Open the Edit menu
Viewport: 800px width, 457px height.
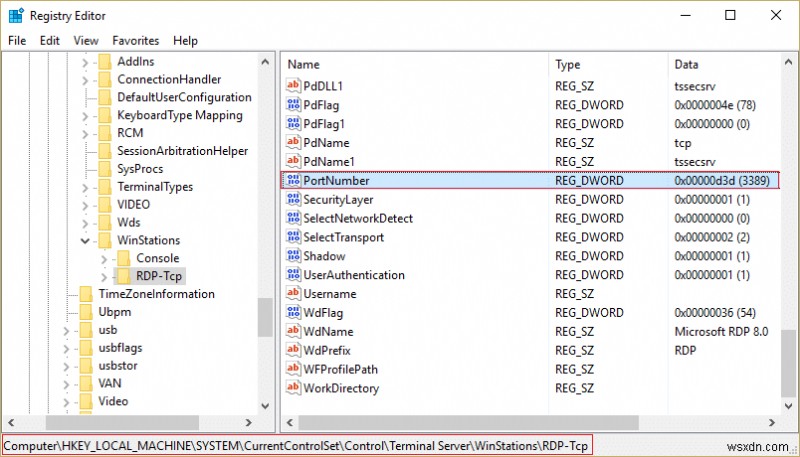pos(49,40)
